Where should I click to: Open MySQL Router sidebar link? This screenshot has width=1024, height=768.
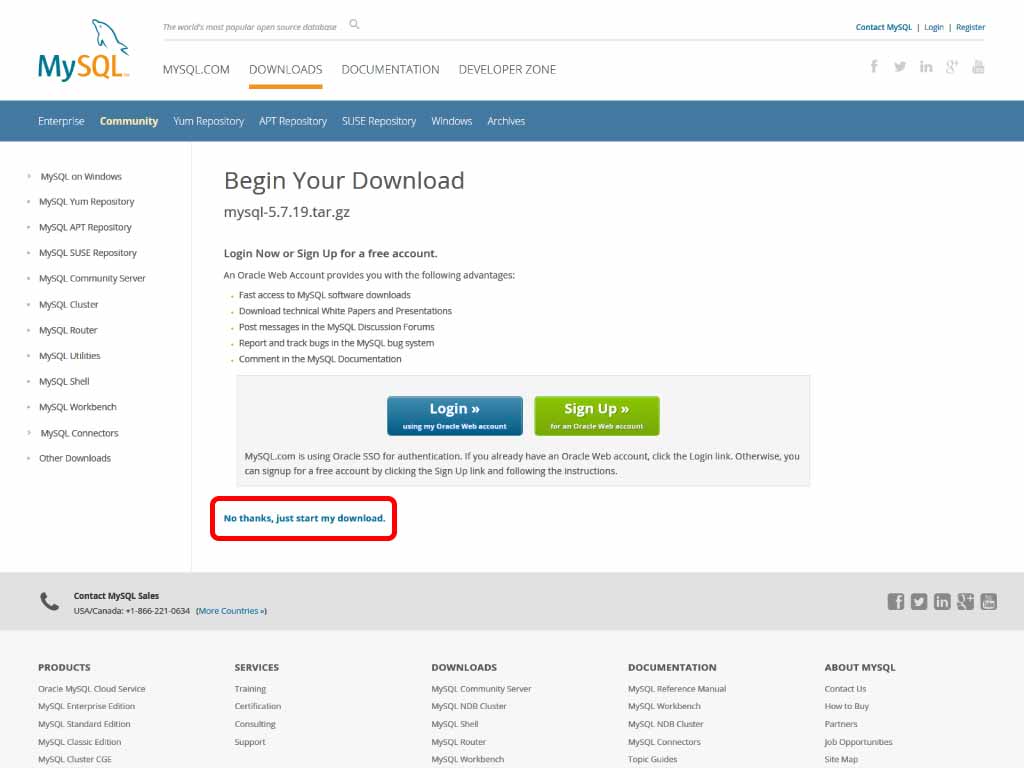pyautogui.click(x=68, y=330)
